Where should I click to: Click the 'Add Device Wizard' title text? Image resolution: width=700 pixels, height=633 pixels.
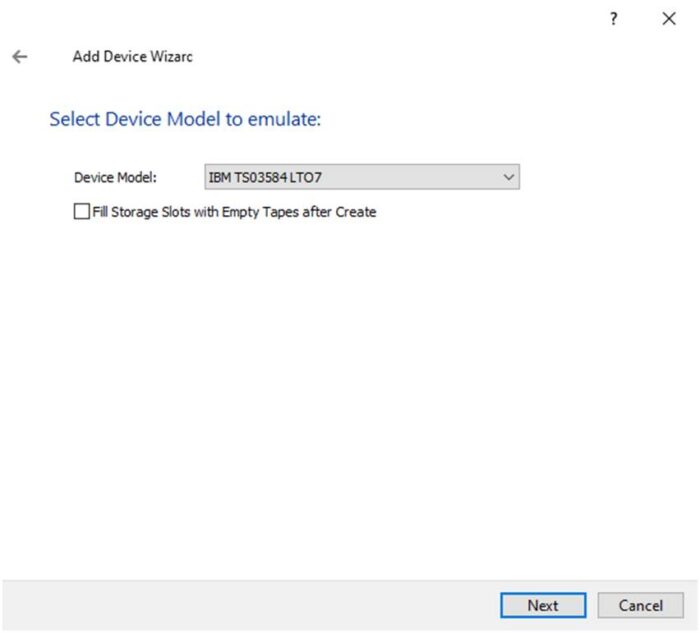point(132,57)
